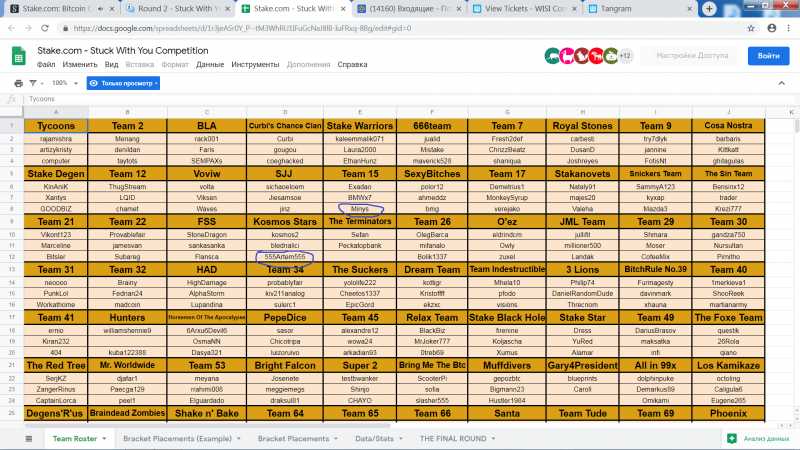Viewport: 800px width, 450px height.
Task: Open the browser profile icon
Action: pyautogui.click(x=771, y=28)
